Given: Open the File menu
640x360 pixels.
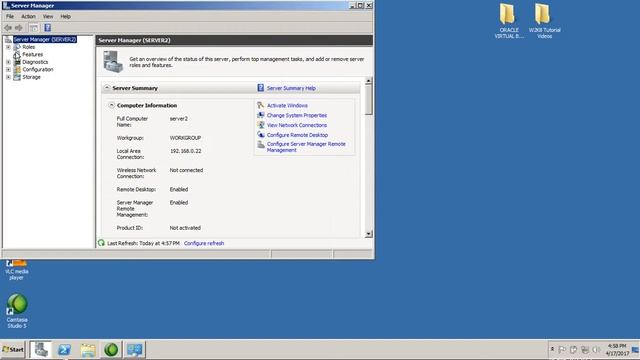Looking at the screenshot, I should [x=10, y=17].
